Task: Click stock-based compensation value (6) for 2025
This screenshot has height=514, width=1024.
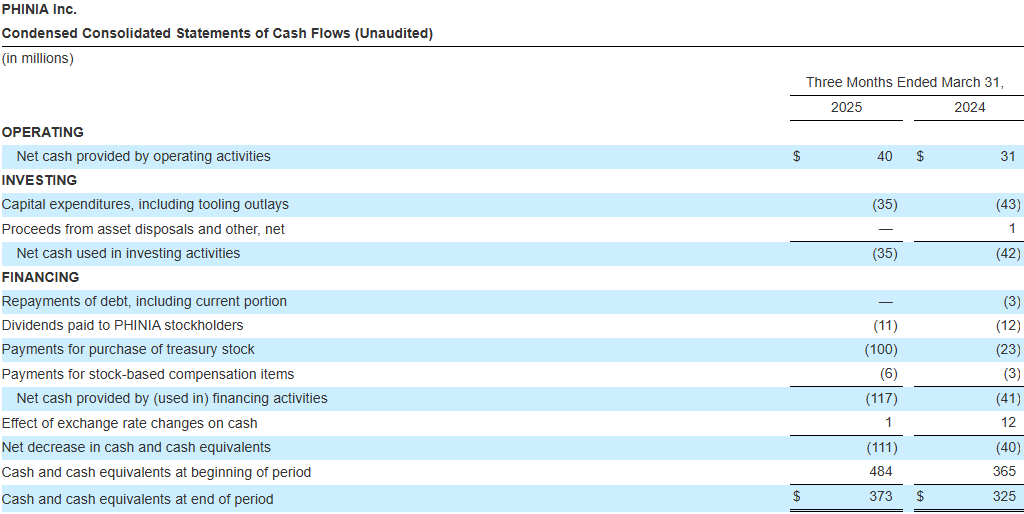Action: point(888,374)
